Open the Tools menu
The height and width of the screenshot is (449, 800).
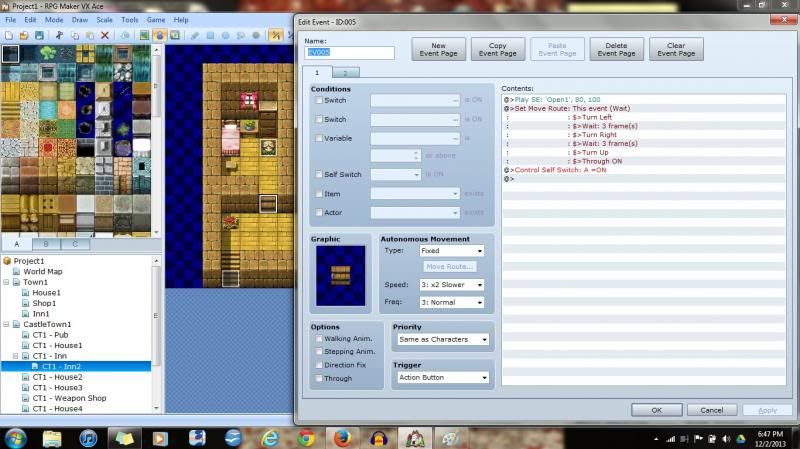(130, 20)
